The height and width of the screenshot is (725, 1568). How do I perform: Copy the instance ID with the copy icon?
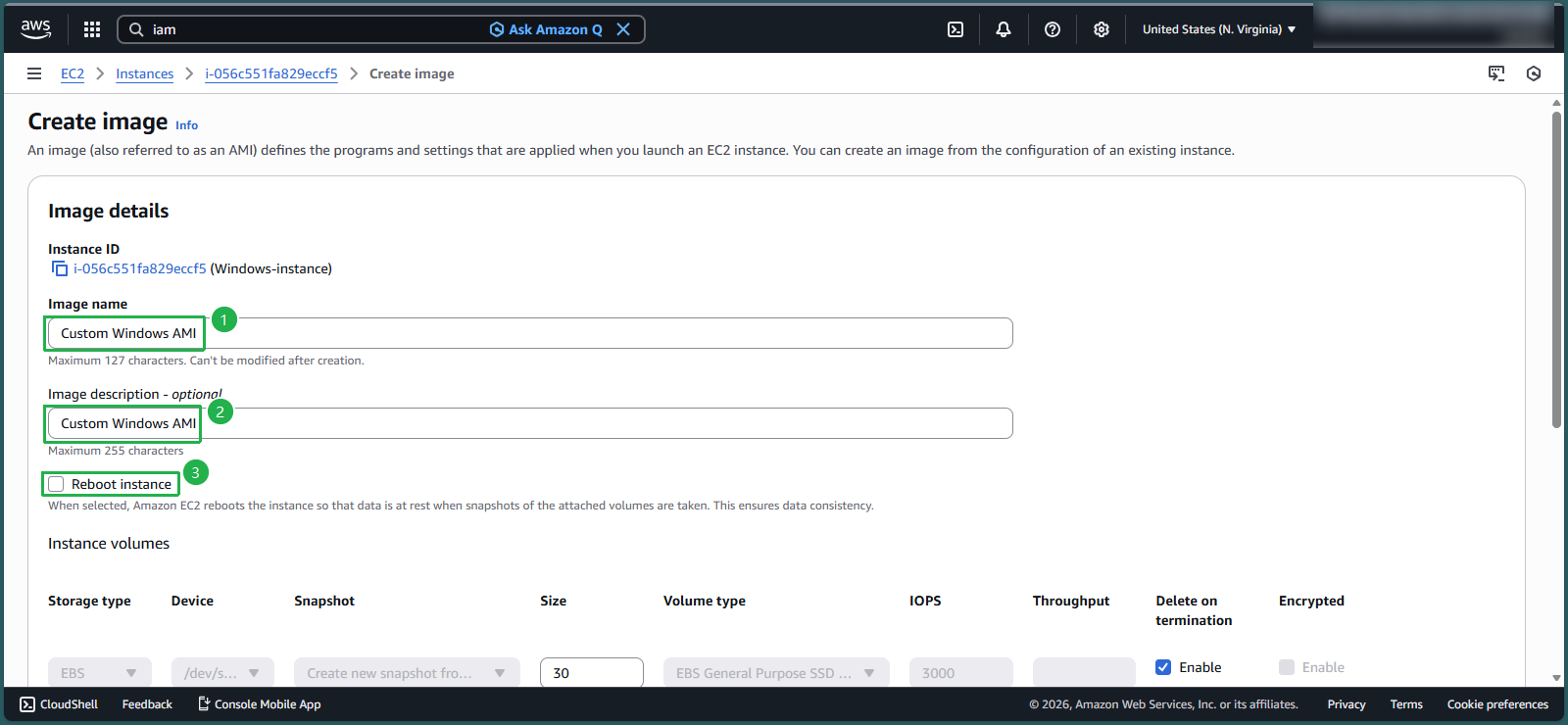60,268
